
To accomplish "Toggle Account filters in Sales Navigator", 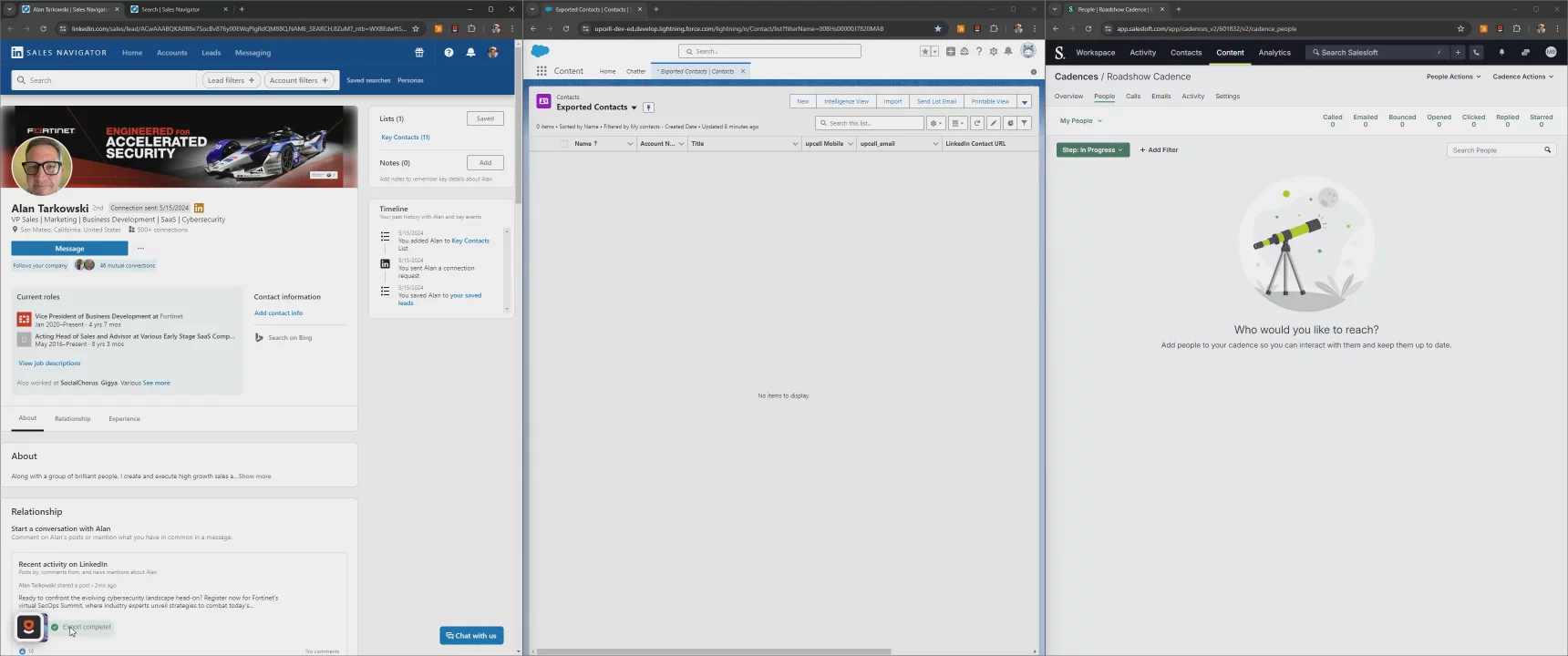I will (x=299, y=80).
